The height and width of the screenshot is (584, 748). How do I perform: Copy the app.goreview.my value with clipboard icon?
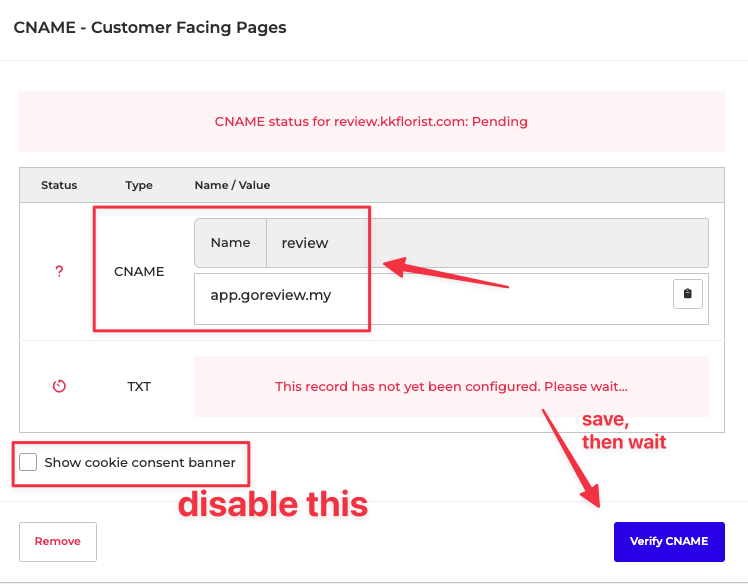[x=687, y=294]
